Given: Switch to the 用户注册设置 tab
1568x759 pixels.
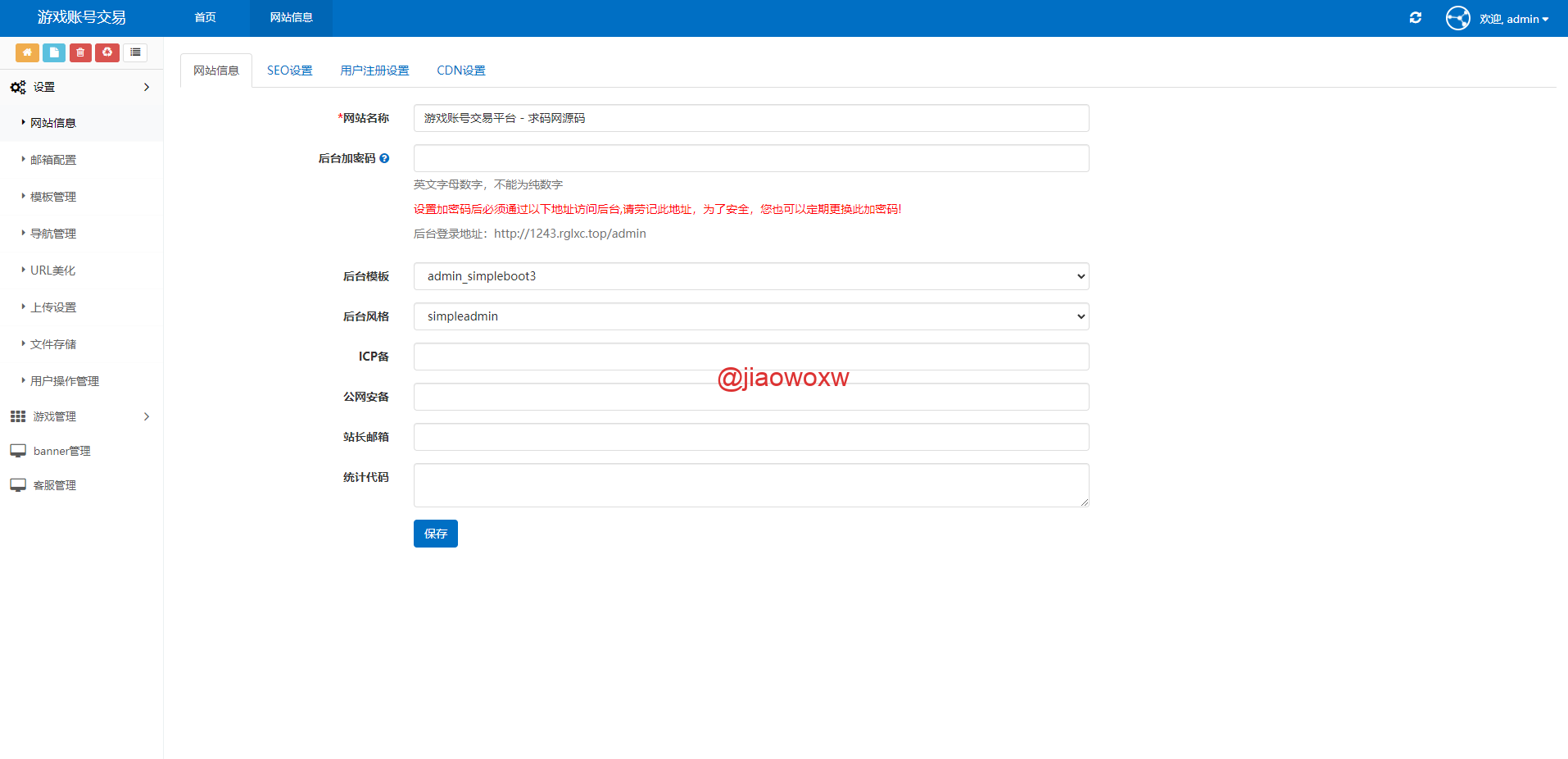Looking at the screenshot, I should click(x=374, y=70).
